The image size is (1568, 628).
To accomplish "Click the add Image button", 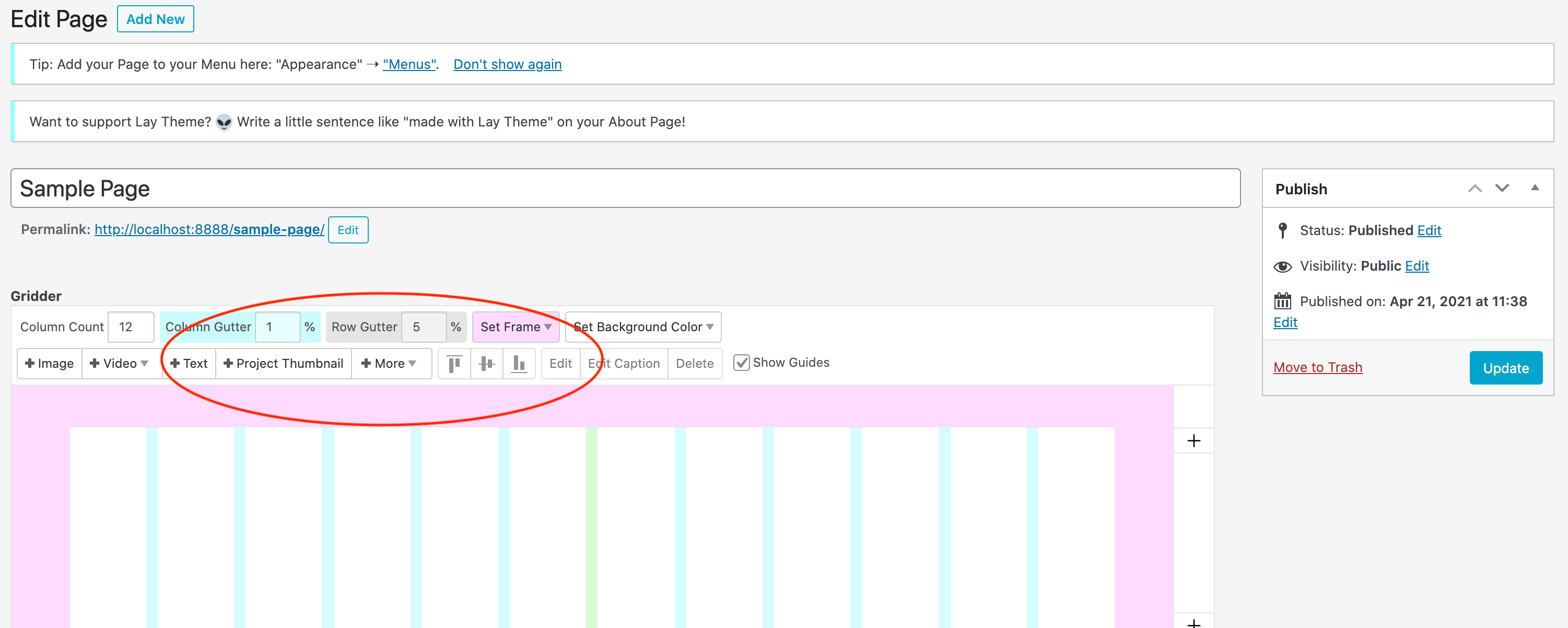I will (x=49, y=364).
